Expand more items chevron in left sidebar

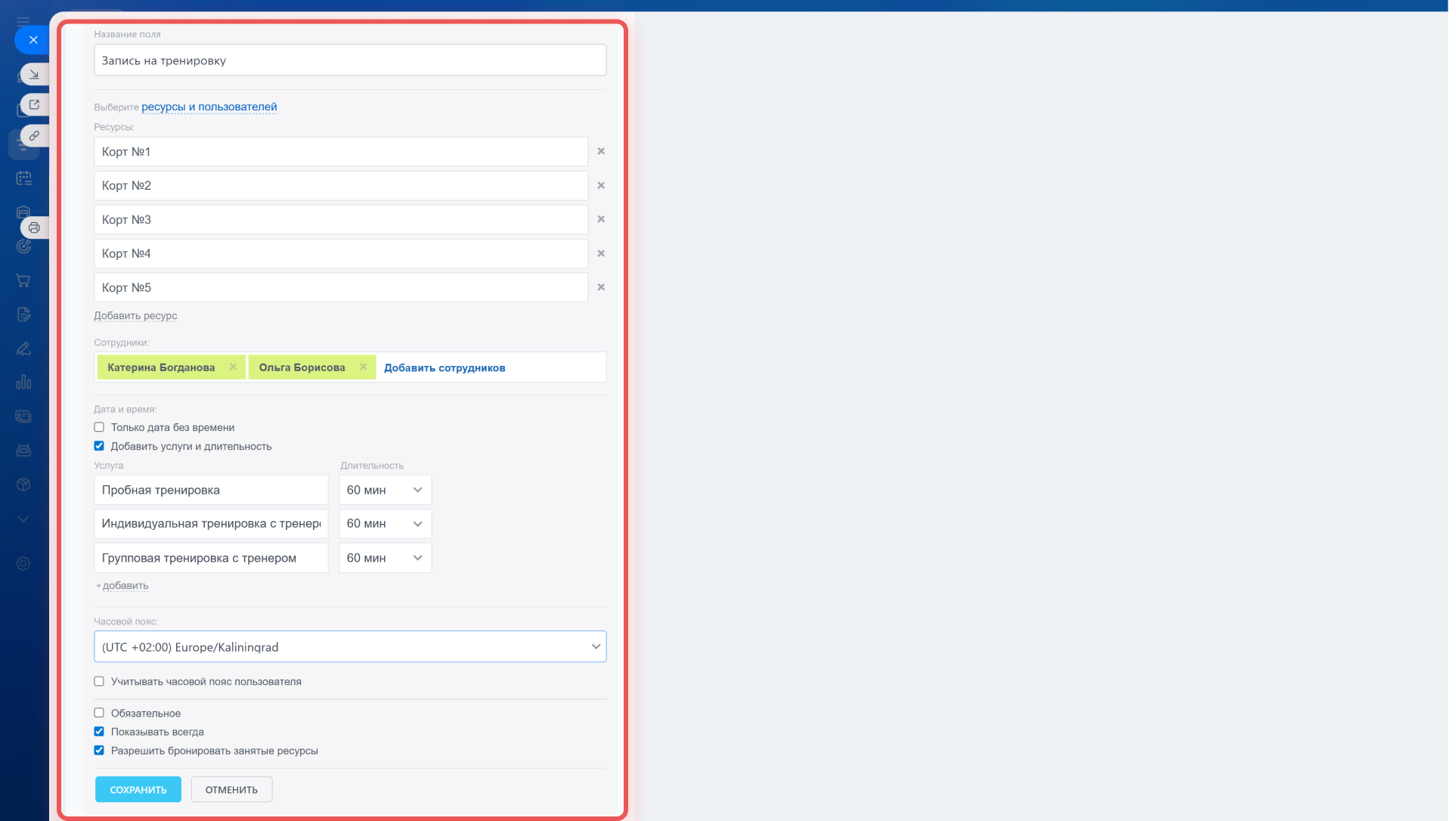23,519
